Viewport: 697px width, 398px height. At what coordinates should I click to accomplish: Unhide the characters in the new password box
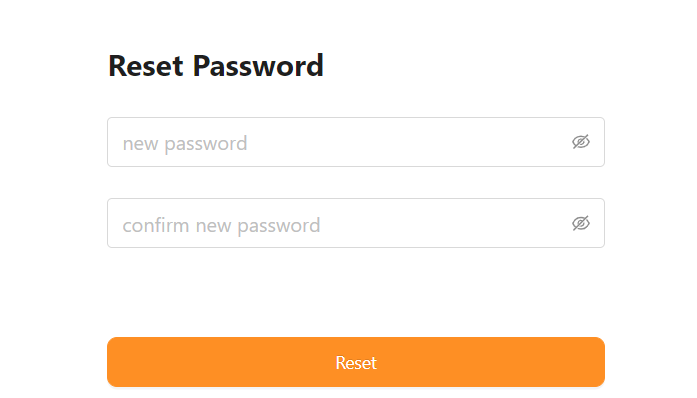coord(581,142)
